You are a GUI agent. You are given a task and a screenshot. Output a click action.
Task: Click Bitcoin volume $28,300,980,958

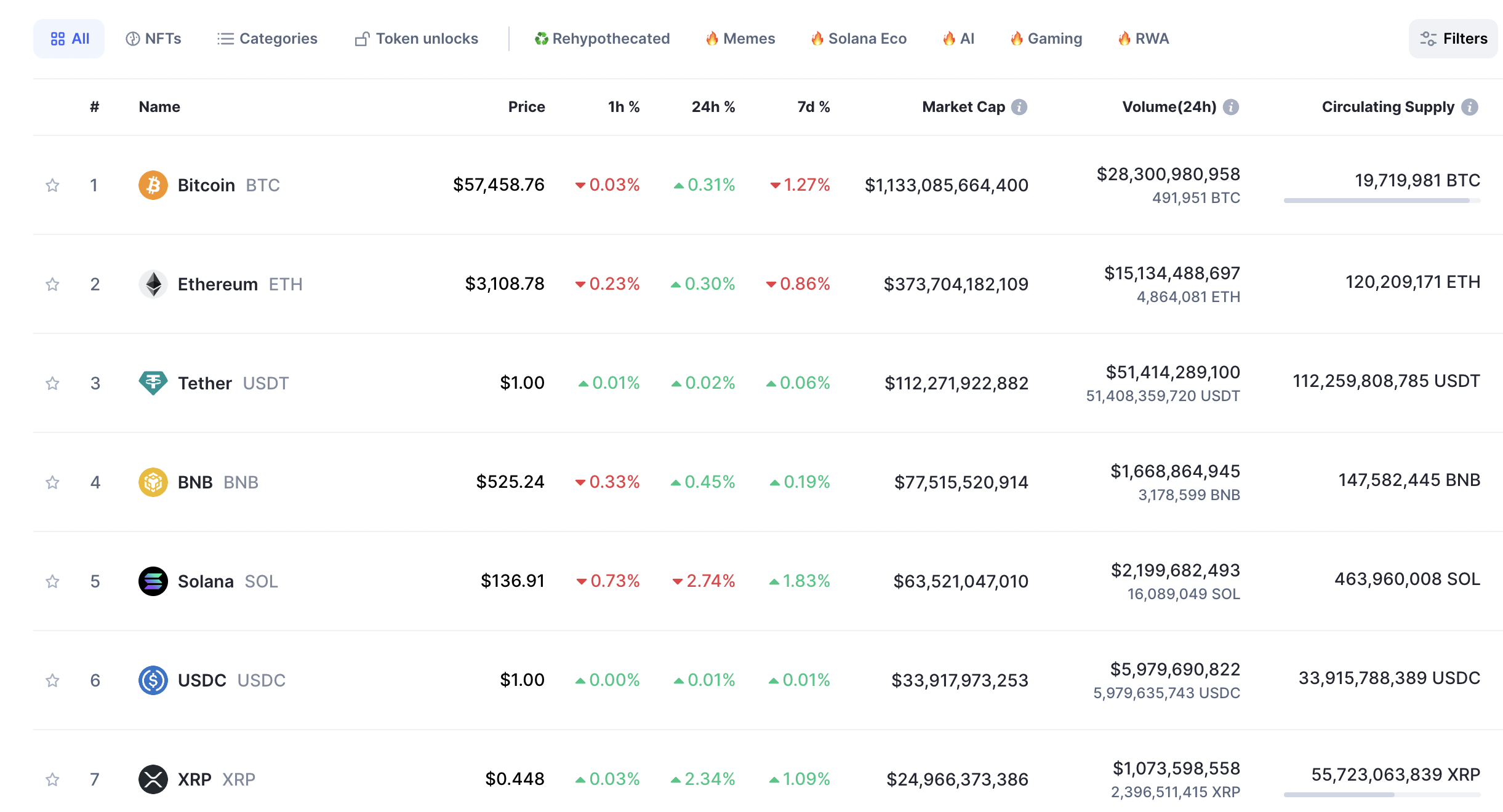(x=1168, y=174)
